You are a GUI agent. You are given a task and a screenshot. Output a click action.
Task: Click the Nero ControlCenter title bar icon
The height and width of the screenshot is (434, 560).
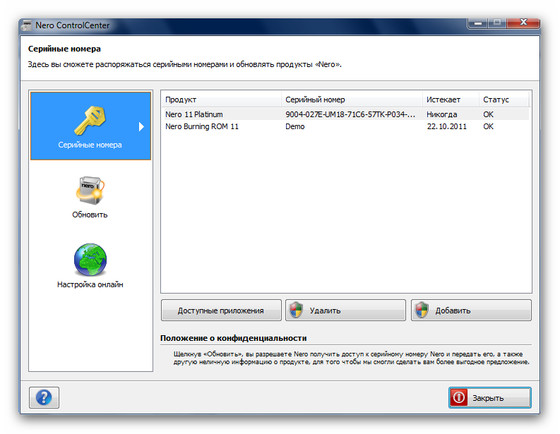tap(26, 26)
